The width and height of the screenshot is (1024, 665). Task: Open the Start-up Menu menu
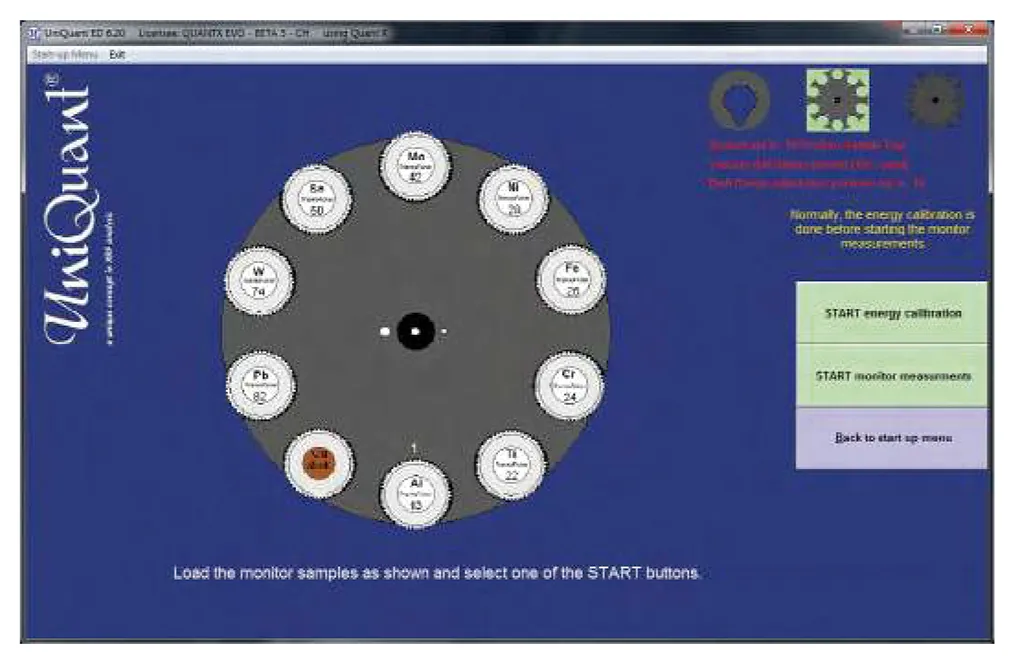(x=65, y=54)
